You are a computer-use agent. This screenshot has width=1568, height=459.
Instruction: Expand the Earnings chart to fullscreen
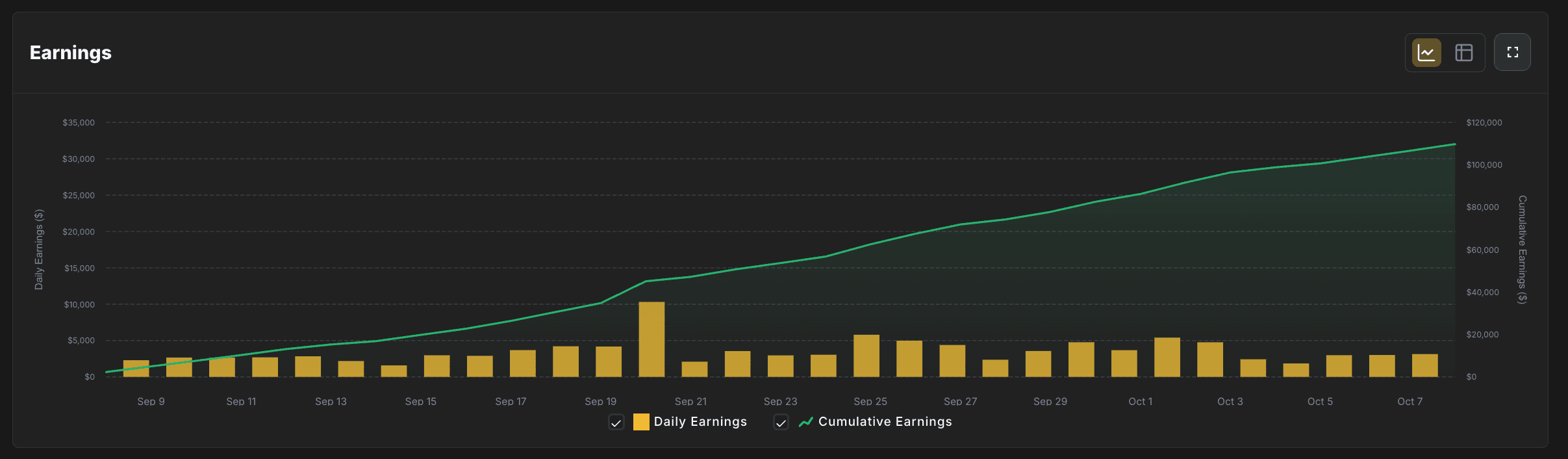click(1512, 53)
